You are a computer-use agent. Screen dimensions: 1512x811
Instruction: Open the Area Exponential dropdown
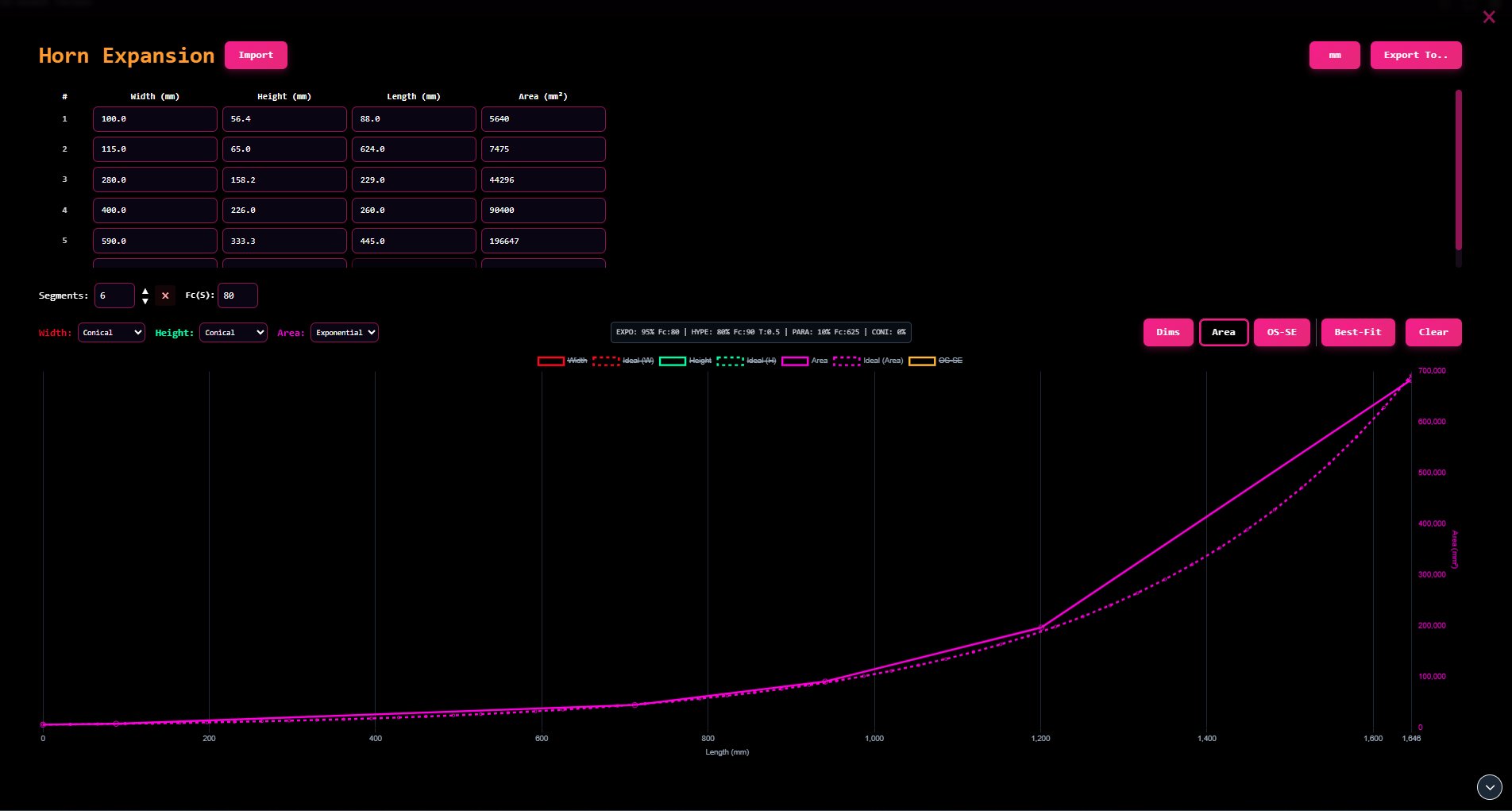[345, 333]
